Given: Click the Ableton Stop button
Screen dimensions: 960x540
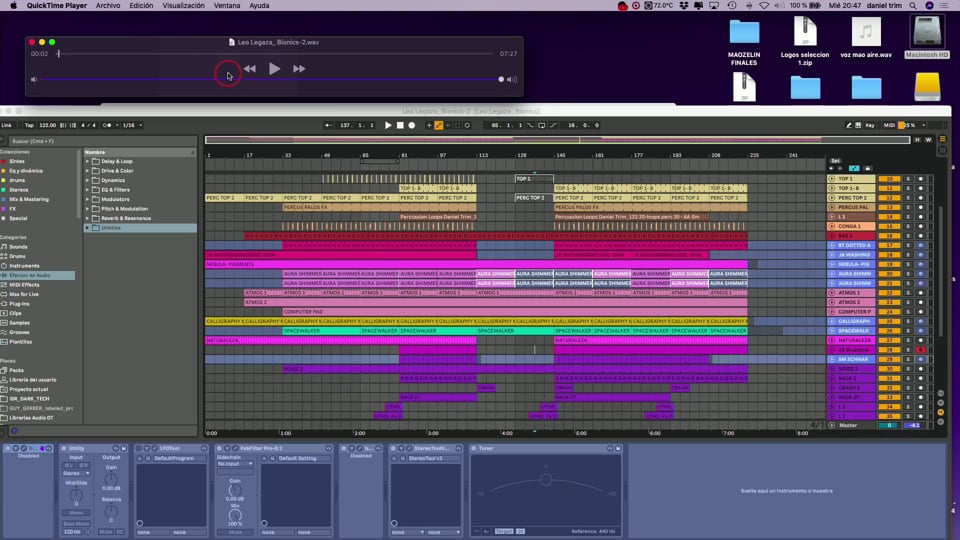Looking at the screenshot, I should tap(400, 125).
